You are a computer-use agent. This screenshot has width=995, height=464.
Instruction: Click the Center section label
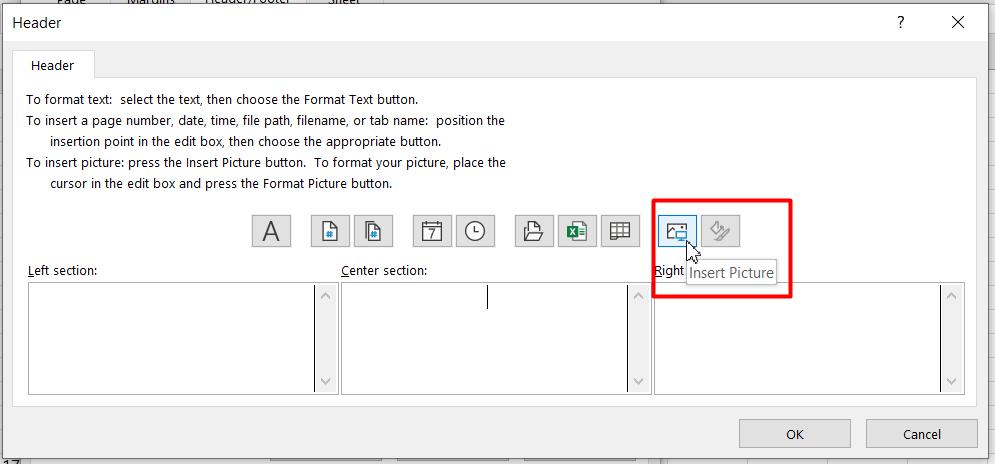(384, 270)
